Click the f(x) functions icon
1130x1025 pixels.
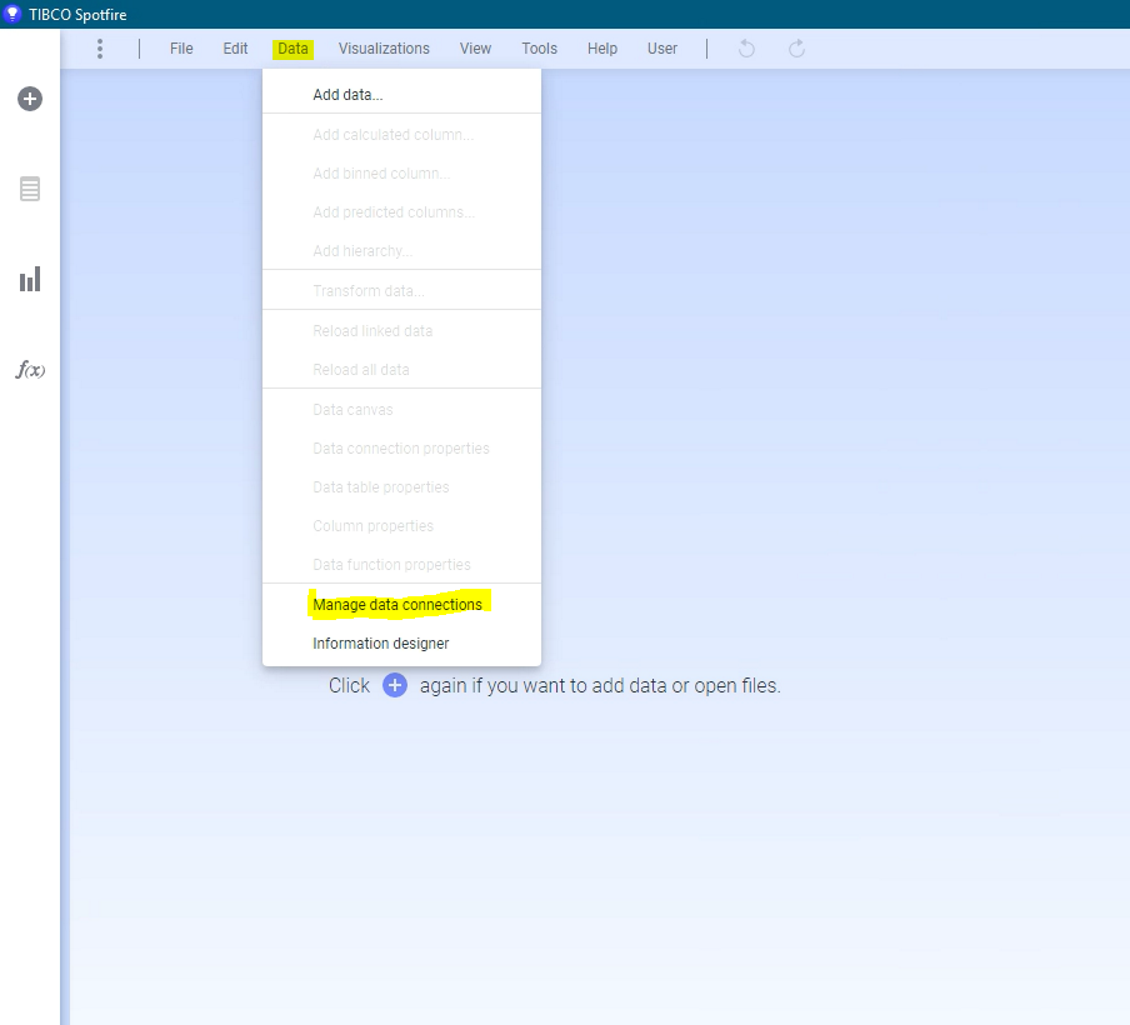[30, 370]
